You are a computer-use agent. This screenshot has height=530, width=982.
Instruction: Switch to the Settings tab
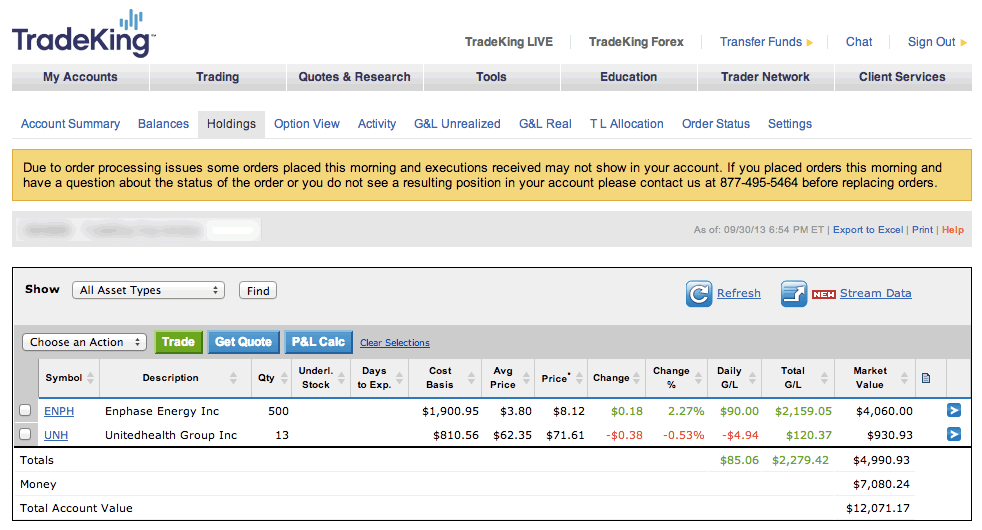pos(790,124)
